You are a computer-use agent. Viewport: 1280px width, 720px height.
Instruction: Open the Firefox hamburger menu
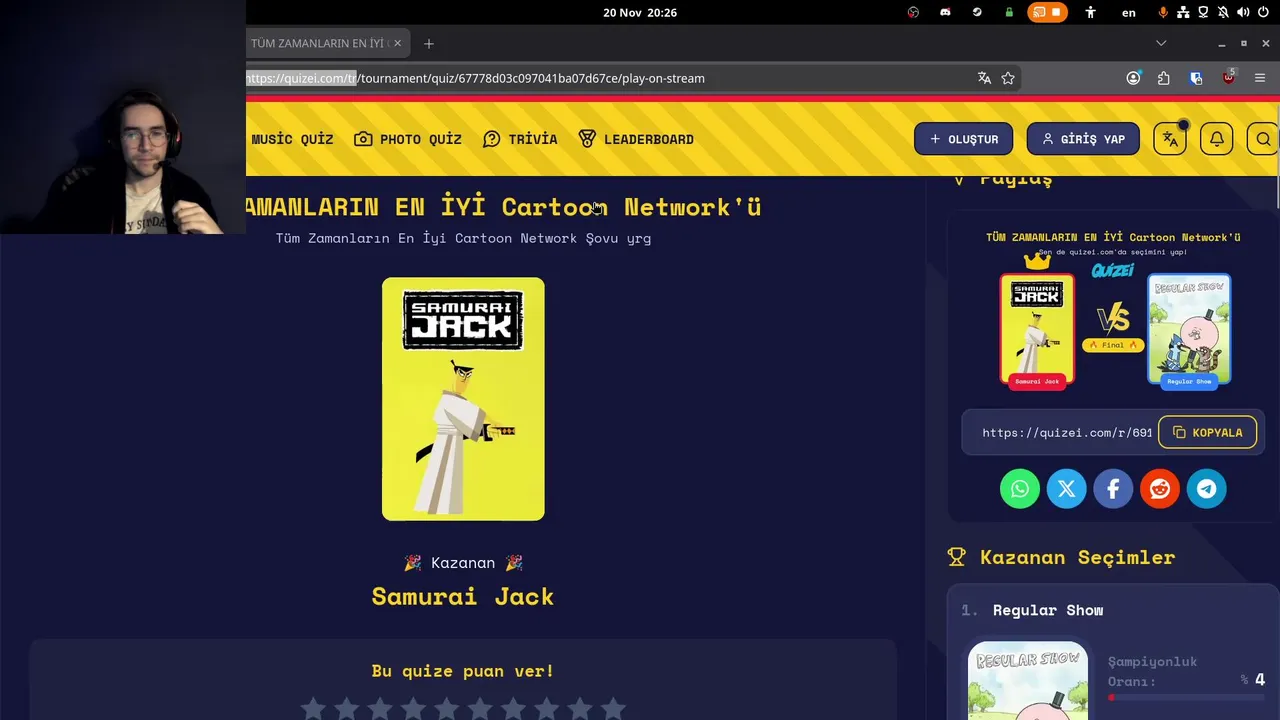point(1260,78)
